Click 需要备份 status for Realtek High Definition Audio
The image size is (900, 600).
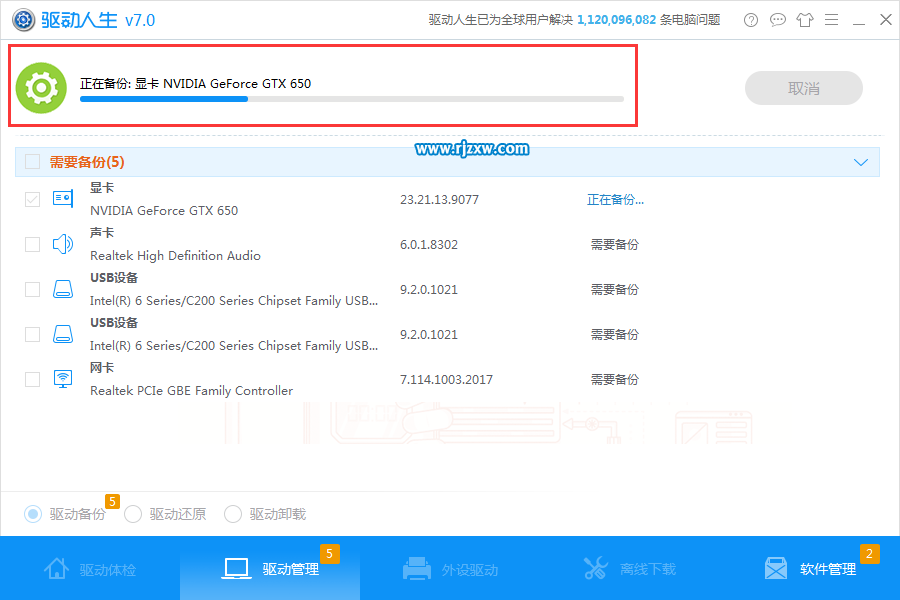(x=615, y=245)
